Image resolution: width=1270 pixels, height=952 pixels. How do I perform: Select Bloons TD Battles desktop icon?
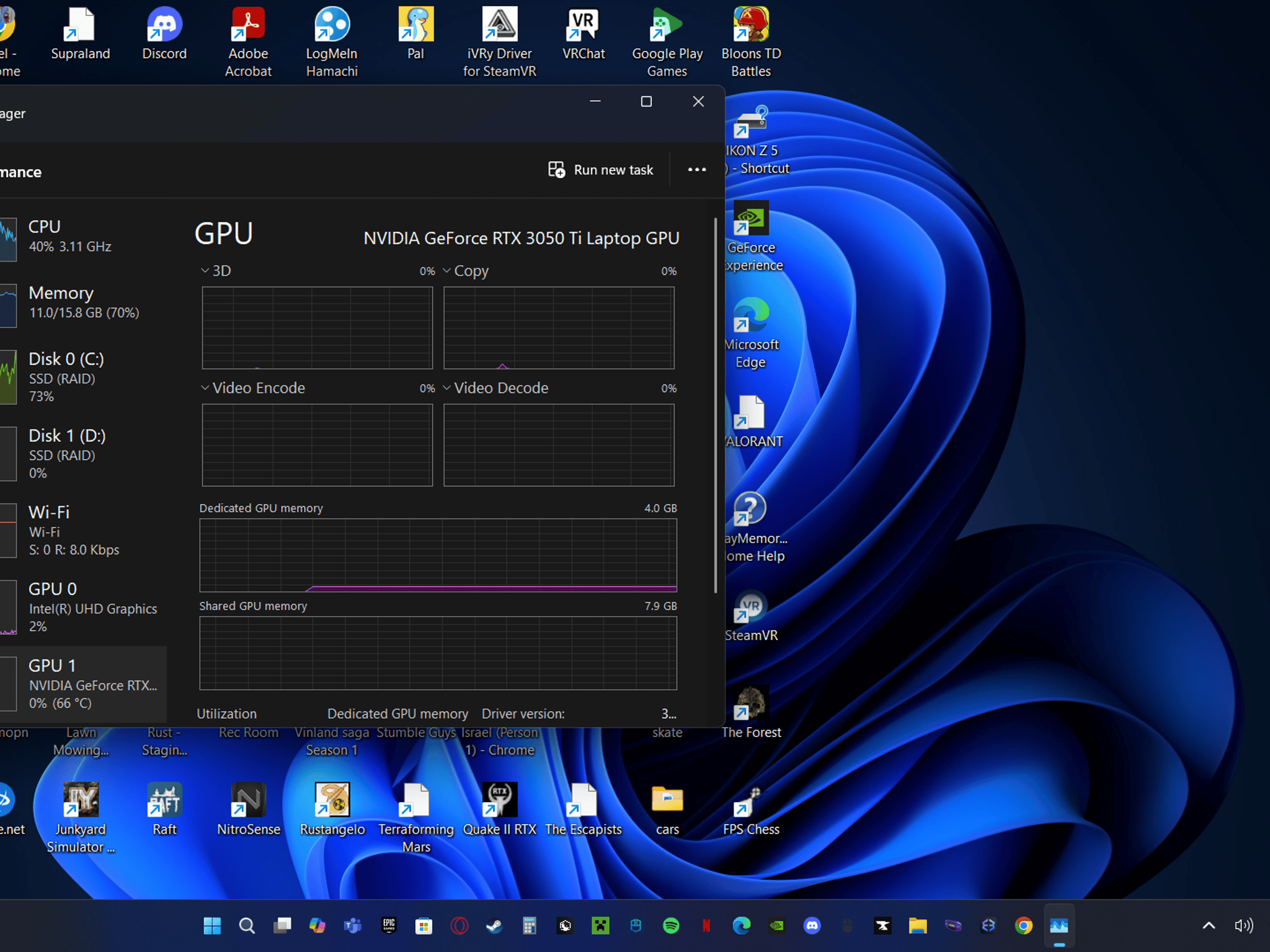click(751, 42)
